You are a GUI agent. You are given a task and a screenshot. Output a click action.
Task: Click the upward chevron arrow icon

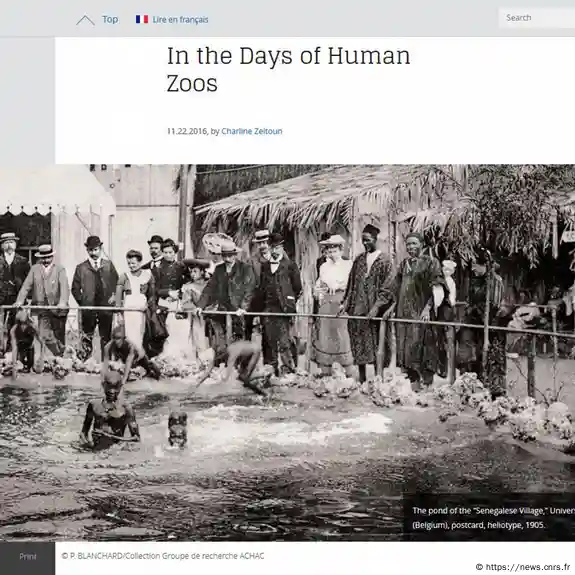(x=85, y=21)
